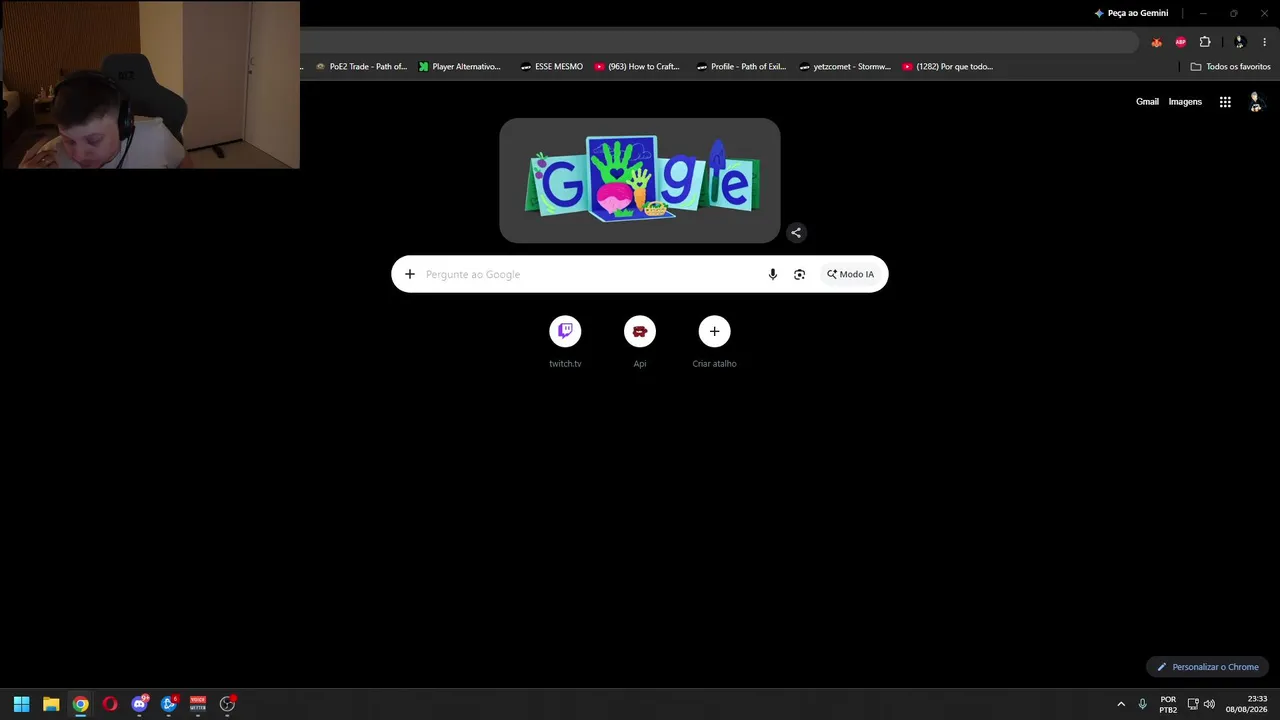Open network status in the system tray
Screen dimensions: 1280x720
(1193, 704)
